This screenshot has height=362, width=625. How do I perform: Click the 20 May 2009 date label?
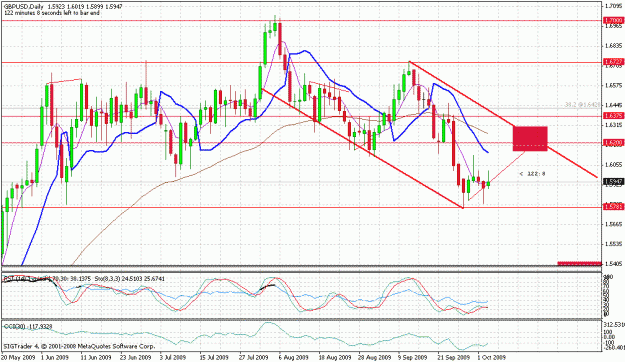[18, 357]
